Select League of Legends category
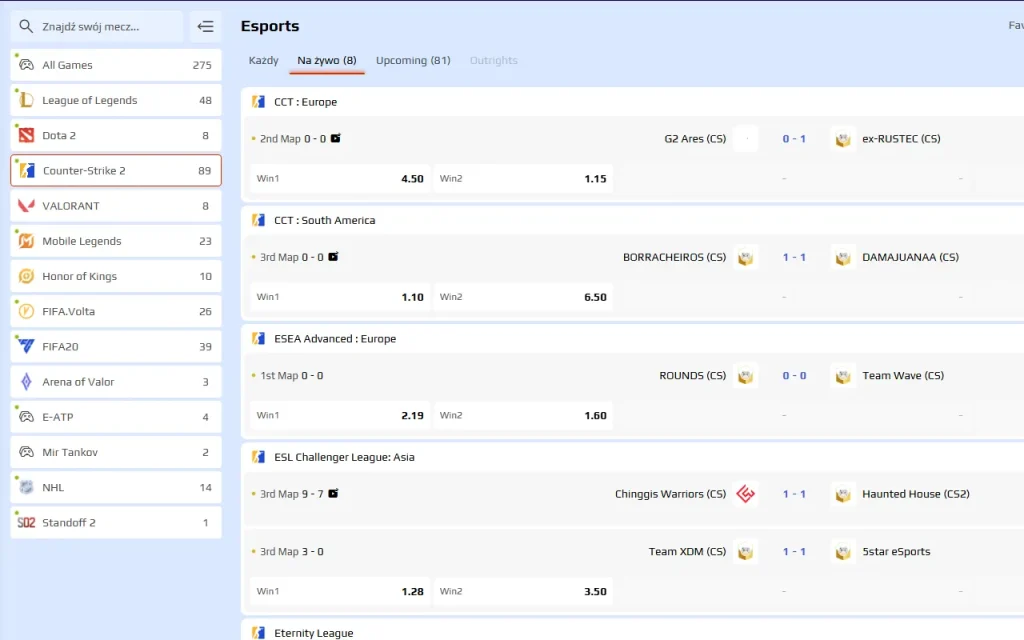This screenshot has width=1024, height=640. point(116,100)
